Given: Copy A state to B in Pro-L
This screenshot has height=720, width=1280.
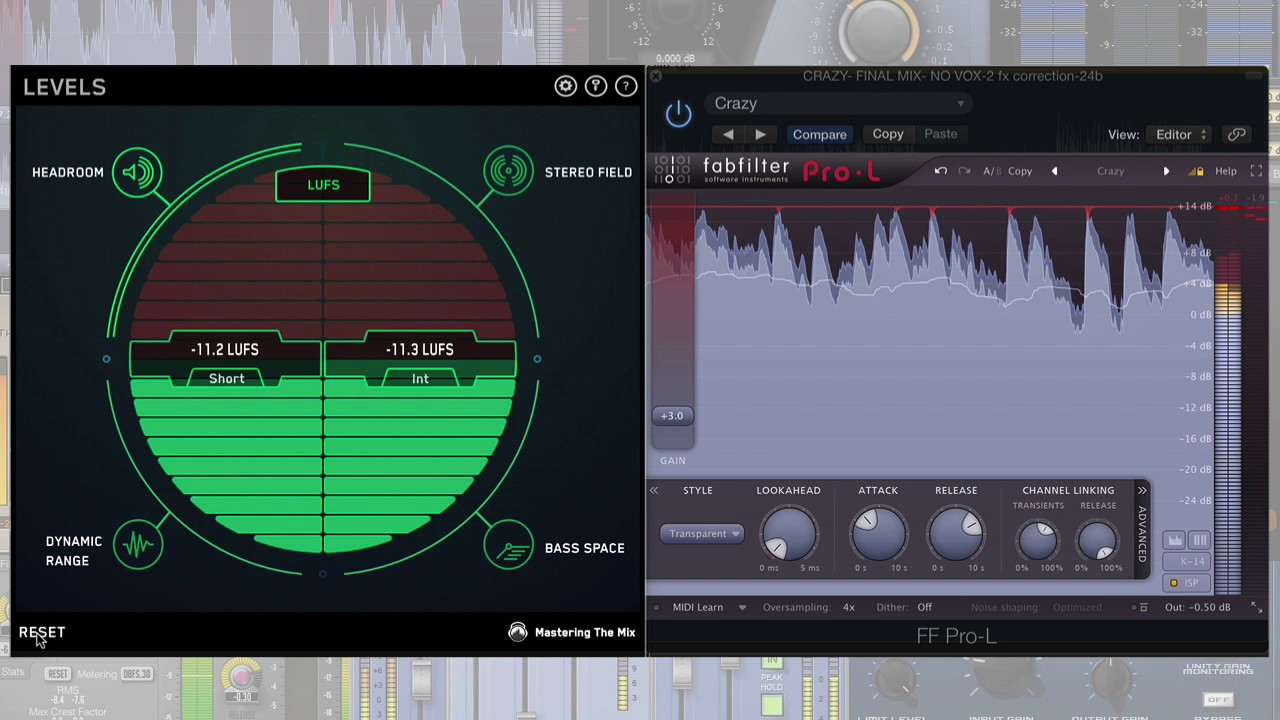Looking at the screenshot, I should coord(1020,171).
